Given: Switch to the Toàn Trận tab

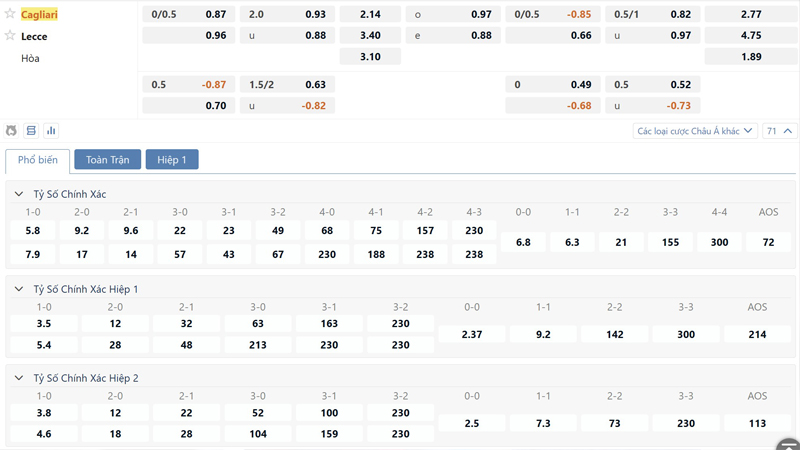Looking at the screenshot, I should tap(107, 160).
